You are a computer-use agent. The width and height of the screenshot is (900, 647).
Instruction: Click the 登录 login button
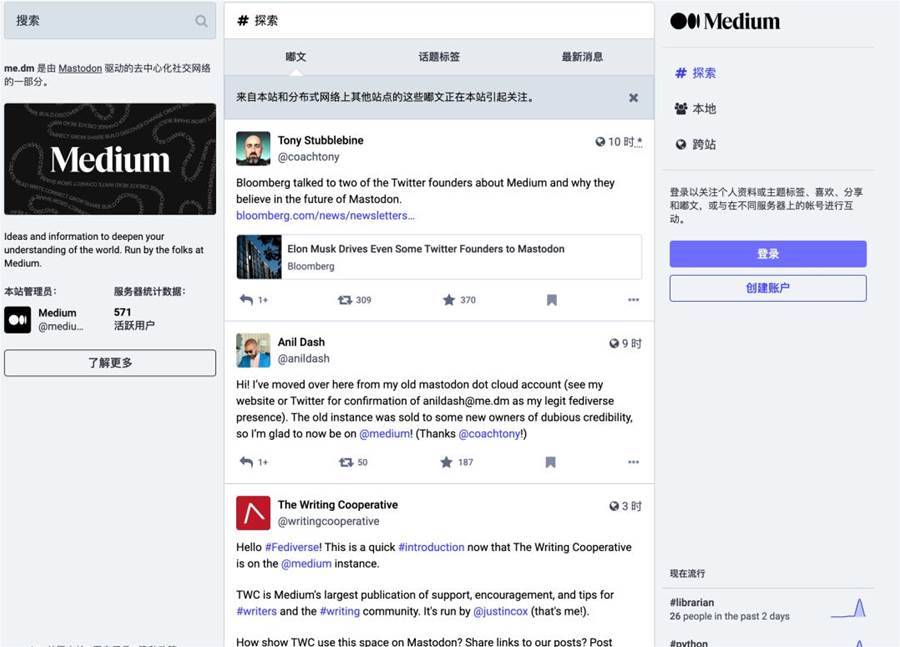768,254
